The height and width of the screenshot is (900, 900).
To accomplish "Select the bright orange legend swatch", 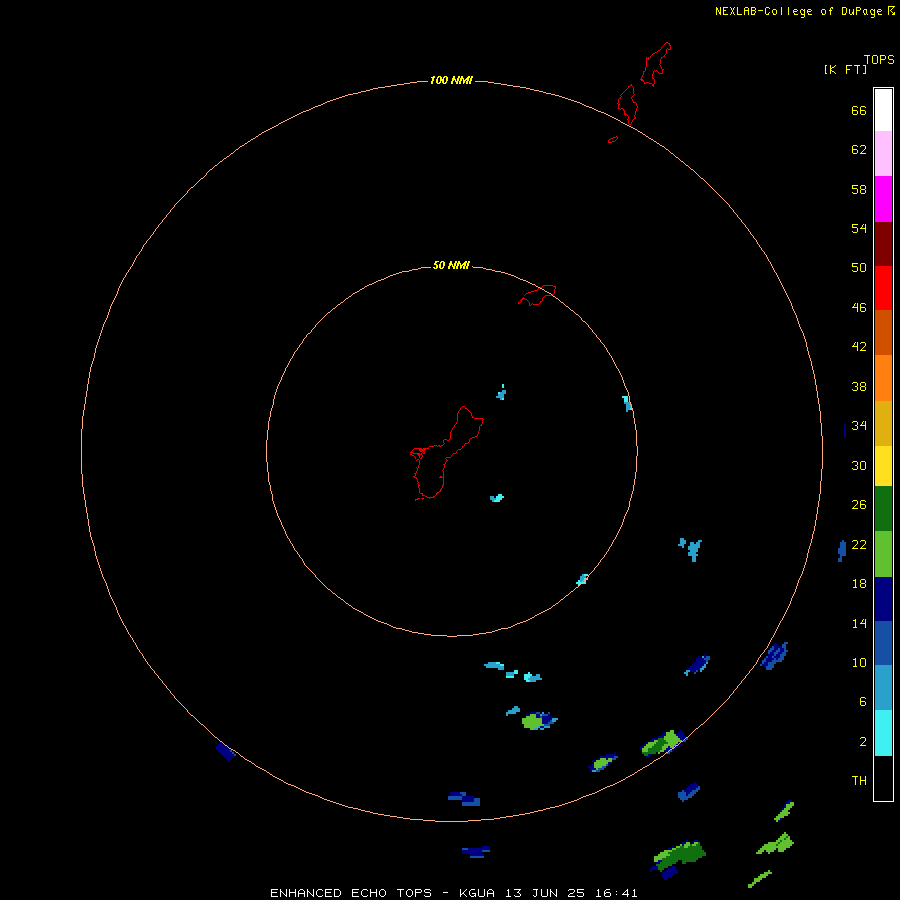I will pos(883,378).
